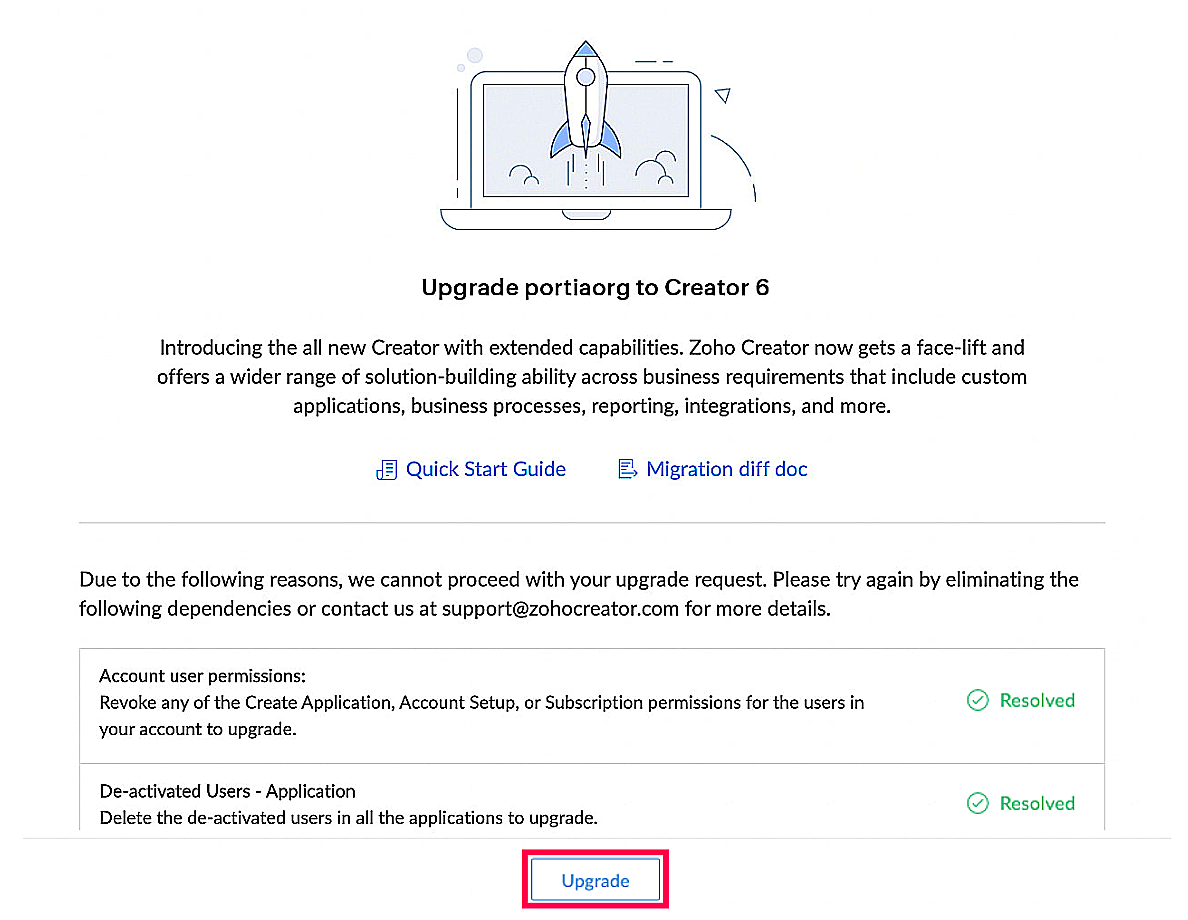
Task: Click the De-activated Users - Application heading
Action: coord(227,791)
